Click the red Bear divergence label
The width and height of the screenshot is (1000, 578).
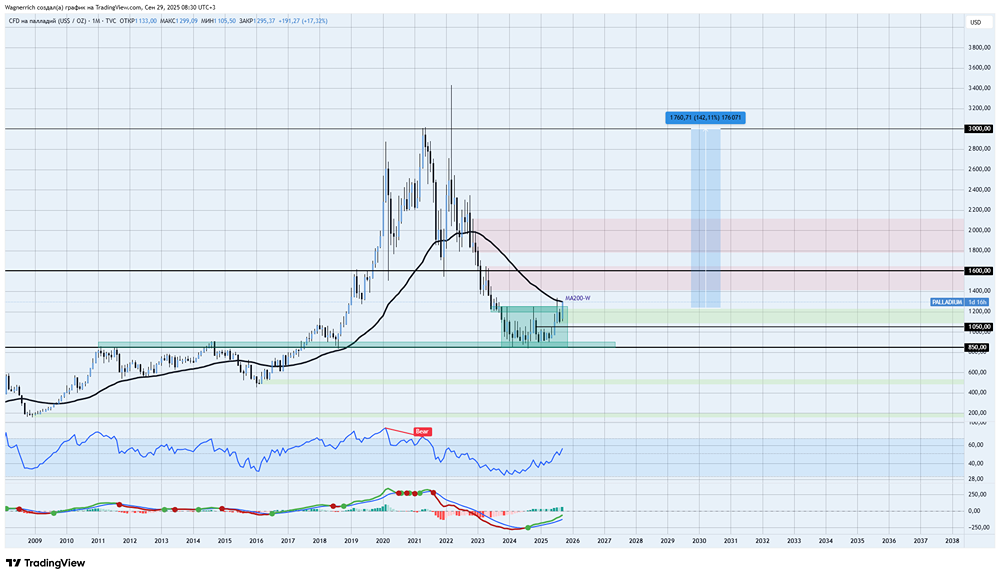(x=422, y=432)
